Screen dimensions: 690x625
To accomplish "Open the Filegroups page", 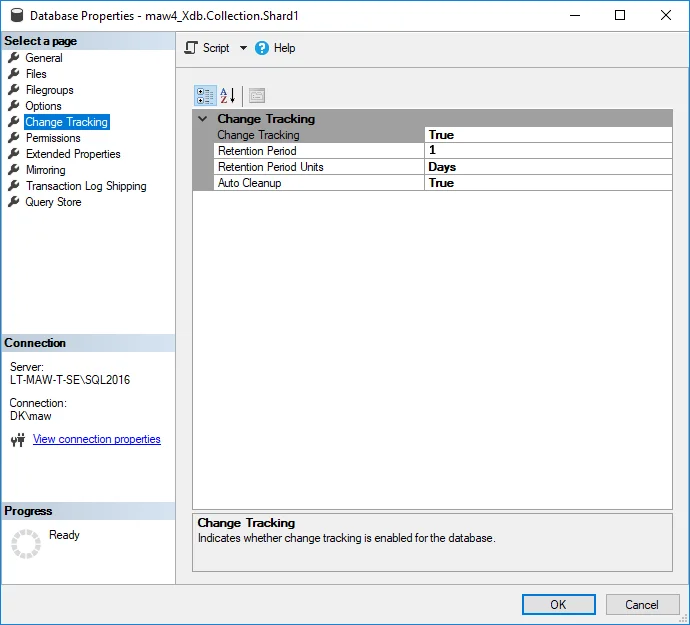I will coord(49,90).
